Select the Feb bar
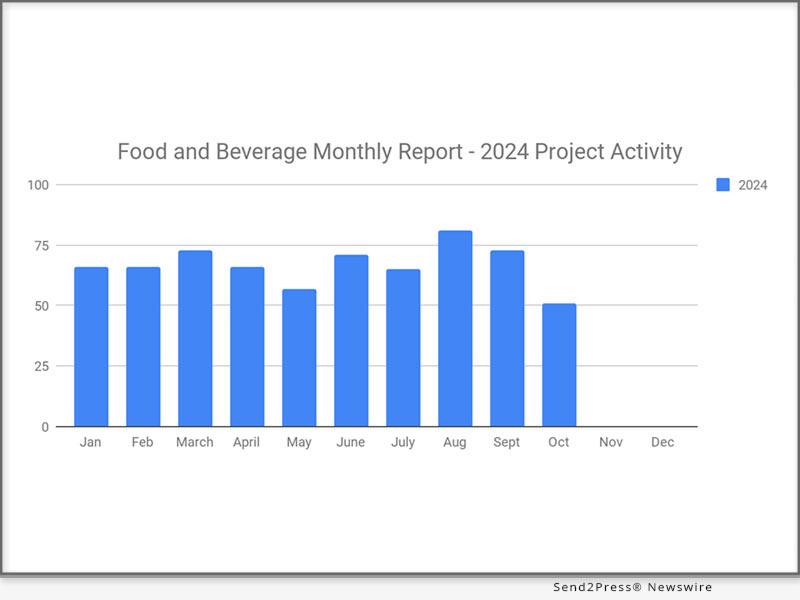Viewport: 800px width, 600px height. (143, 346)
